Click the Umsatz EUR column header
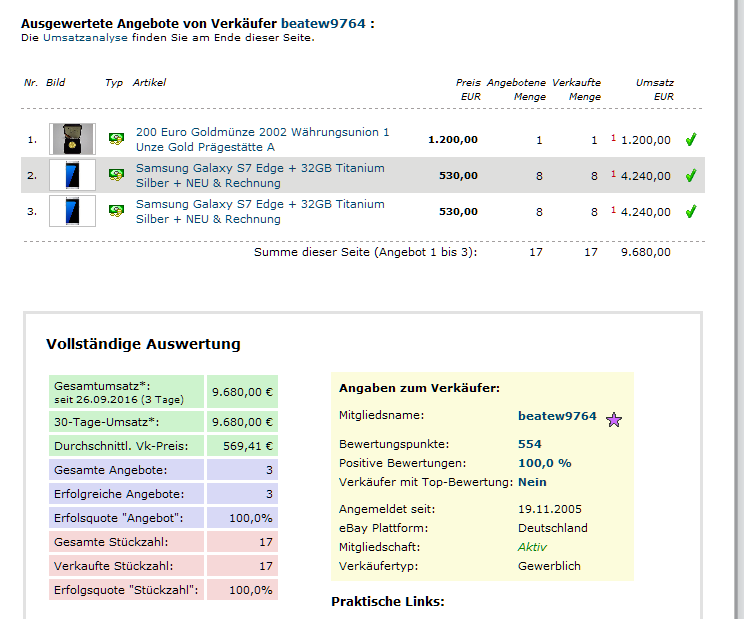This screenshot has width=744, height=619. 655,90
